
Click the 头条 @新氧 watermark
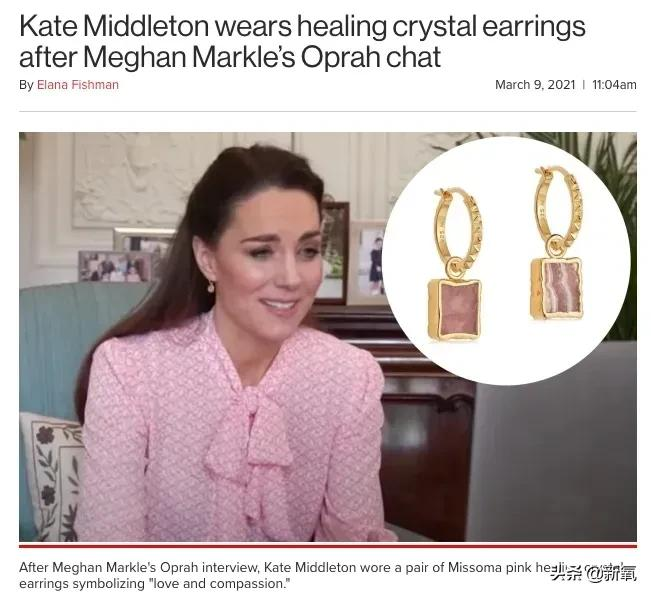(593, 574)
